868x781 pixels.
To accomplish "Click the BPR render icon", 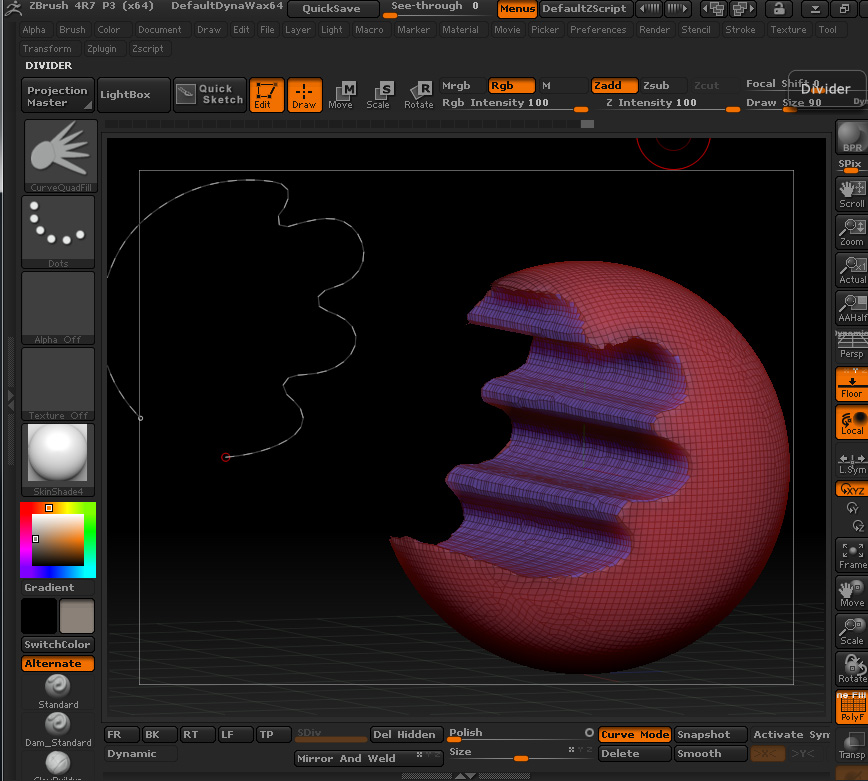I will click(851, 137).
